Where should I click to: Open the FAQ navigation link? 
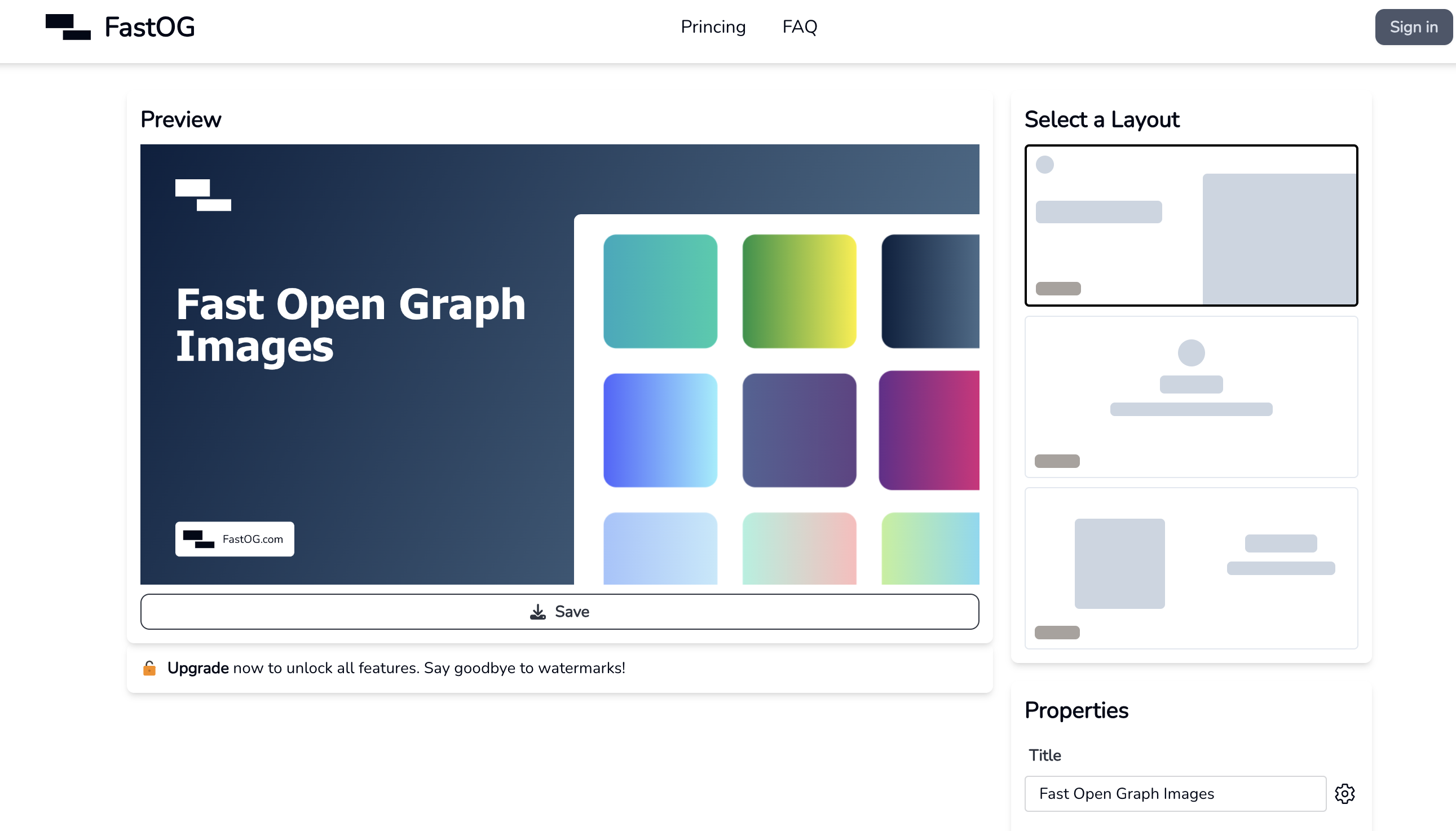799,27
